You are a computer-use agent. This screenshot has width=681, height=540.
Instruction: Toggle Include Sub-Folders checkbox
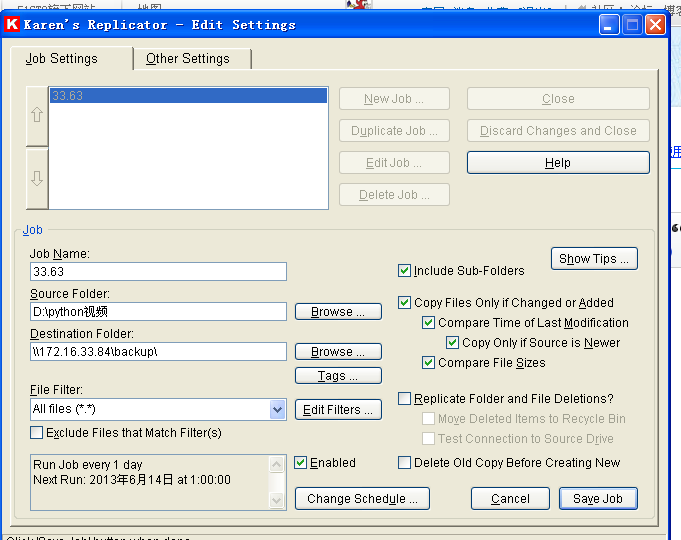point(404,271)
